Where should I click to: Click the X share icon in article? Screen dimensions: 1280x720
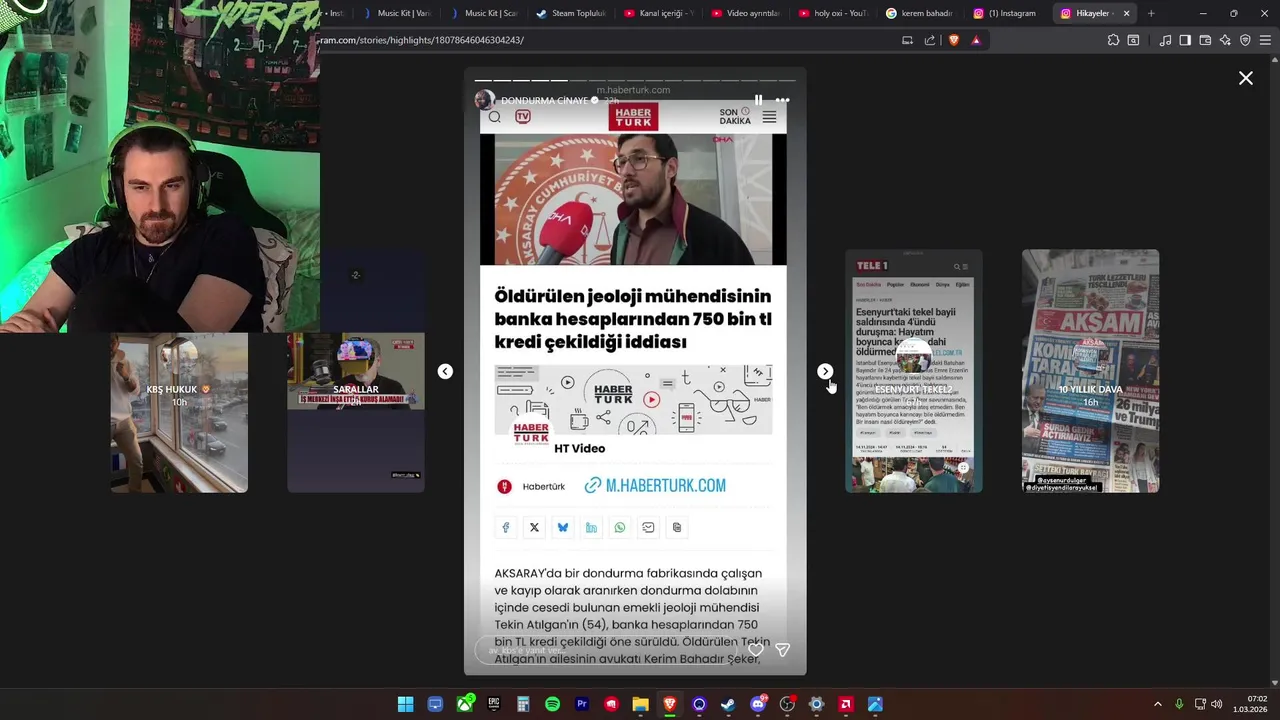(534, 527)
